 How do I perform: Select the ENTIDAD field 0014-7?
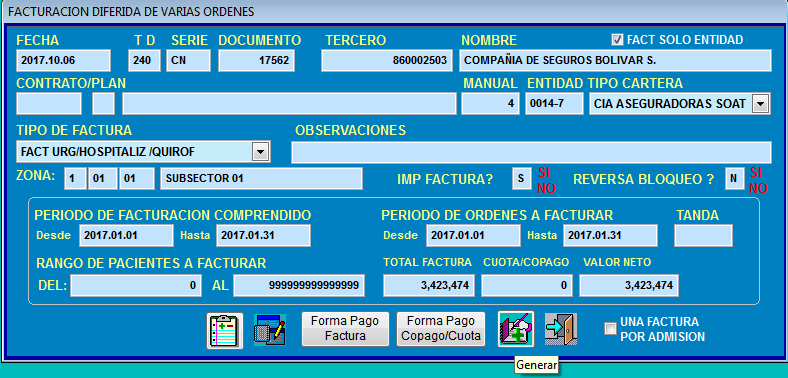tap(554, 104)
